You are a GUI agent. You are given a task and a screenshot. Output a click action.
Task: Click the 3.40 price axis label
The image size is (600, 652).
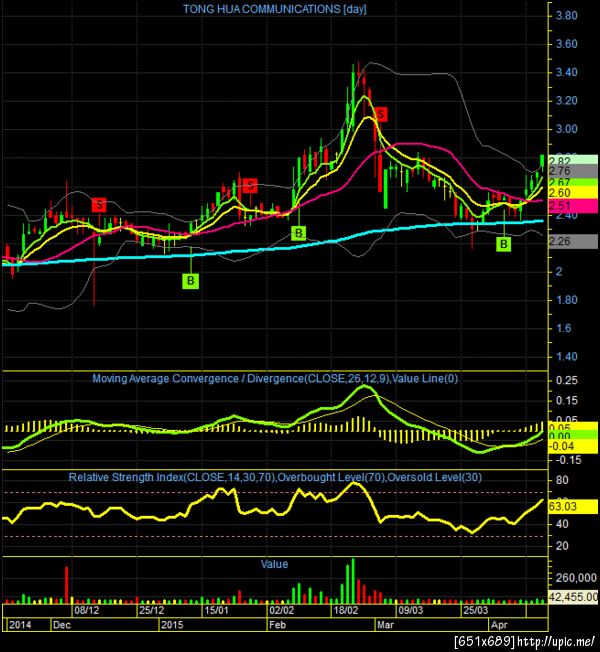(x=566, y=72)
